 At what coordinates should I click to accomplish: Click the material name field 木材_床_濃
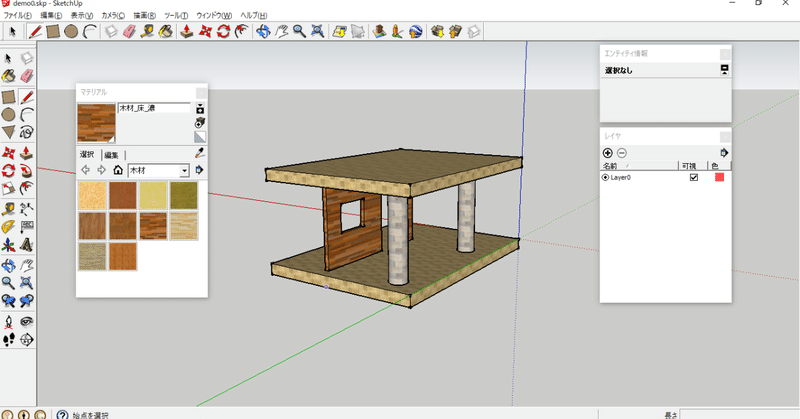(152, 107)
